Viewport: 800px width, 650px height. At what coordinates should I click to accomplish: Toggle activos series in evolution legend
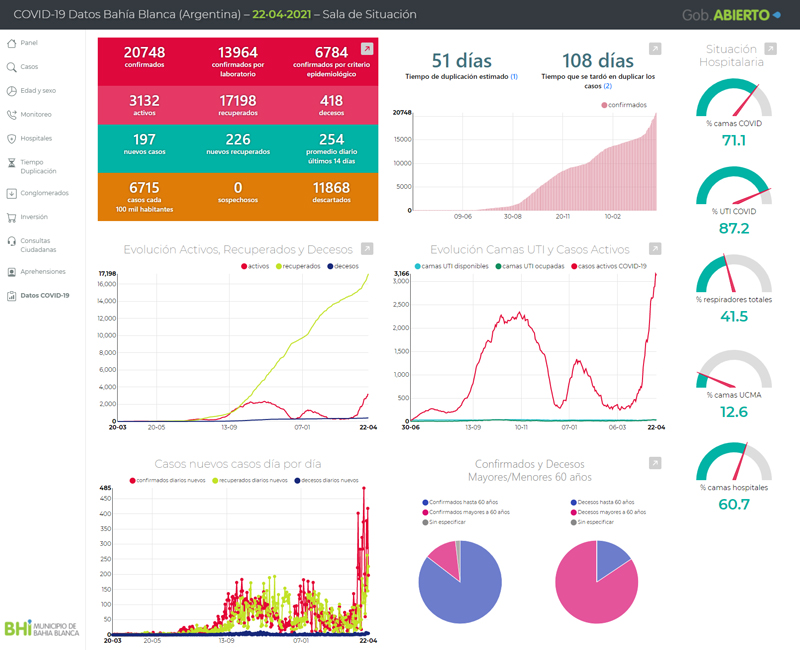point(255,266)
